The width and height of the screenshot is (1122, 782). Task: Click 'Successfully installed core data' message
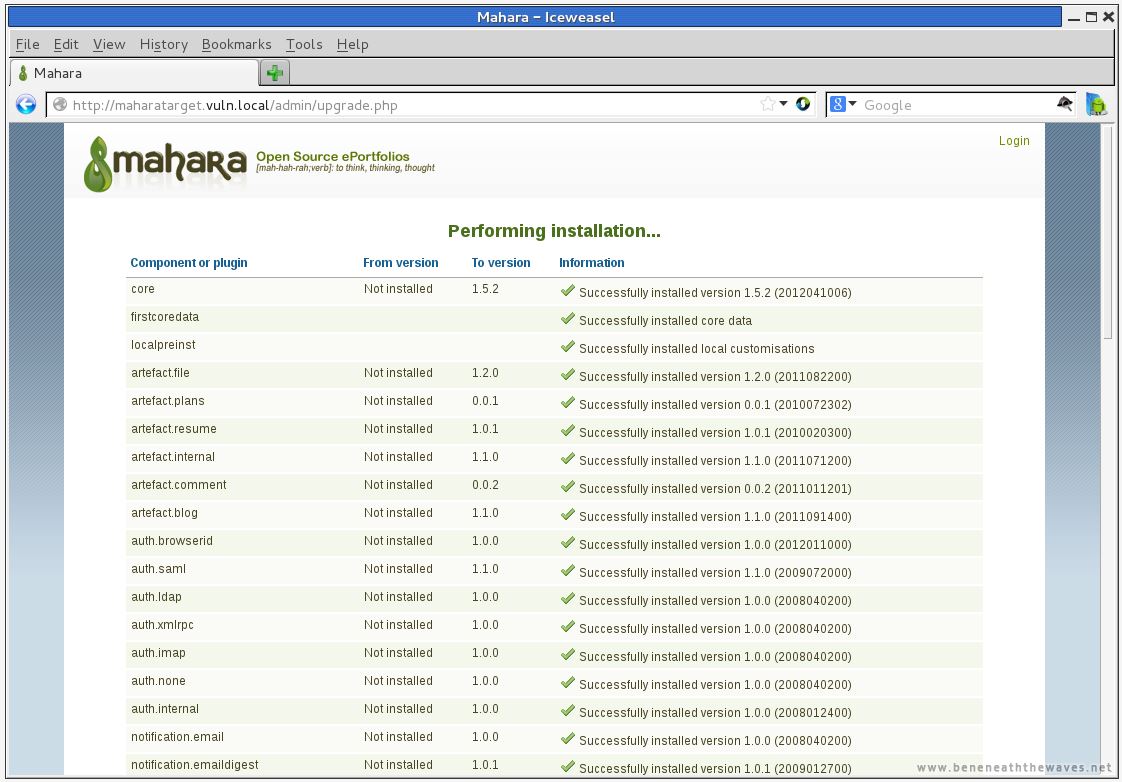[665, 321]
